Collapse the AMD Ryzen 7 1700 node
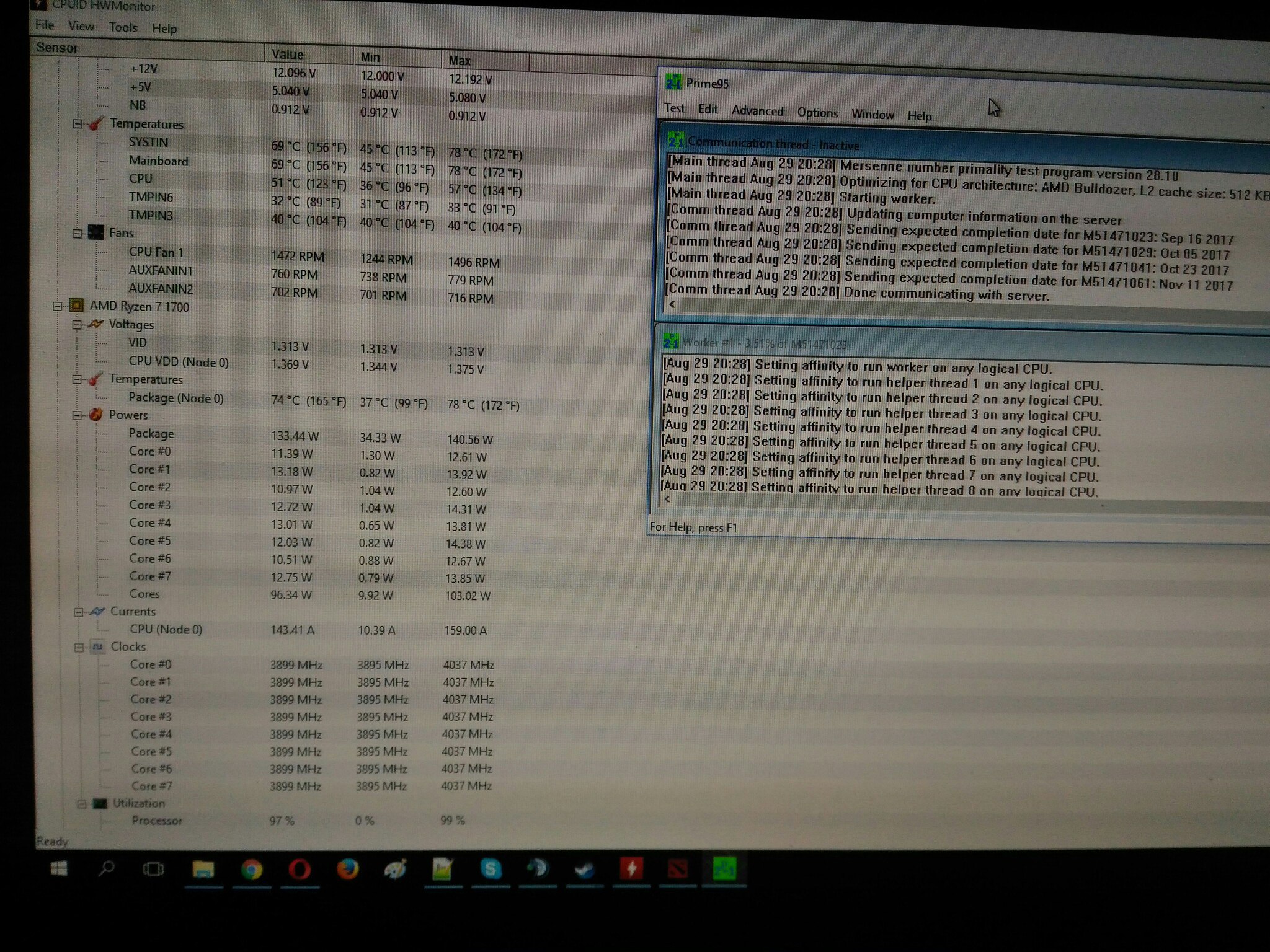1270x952 pixels. tap(58, 306)
